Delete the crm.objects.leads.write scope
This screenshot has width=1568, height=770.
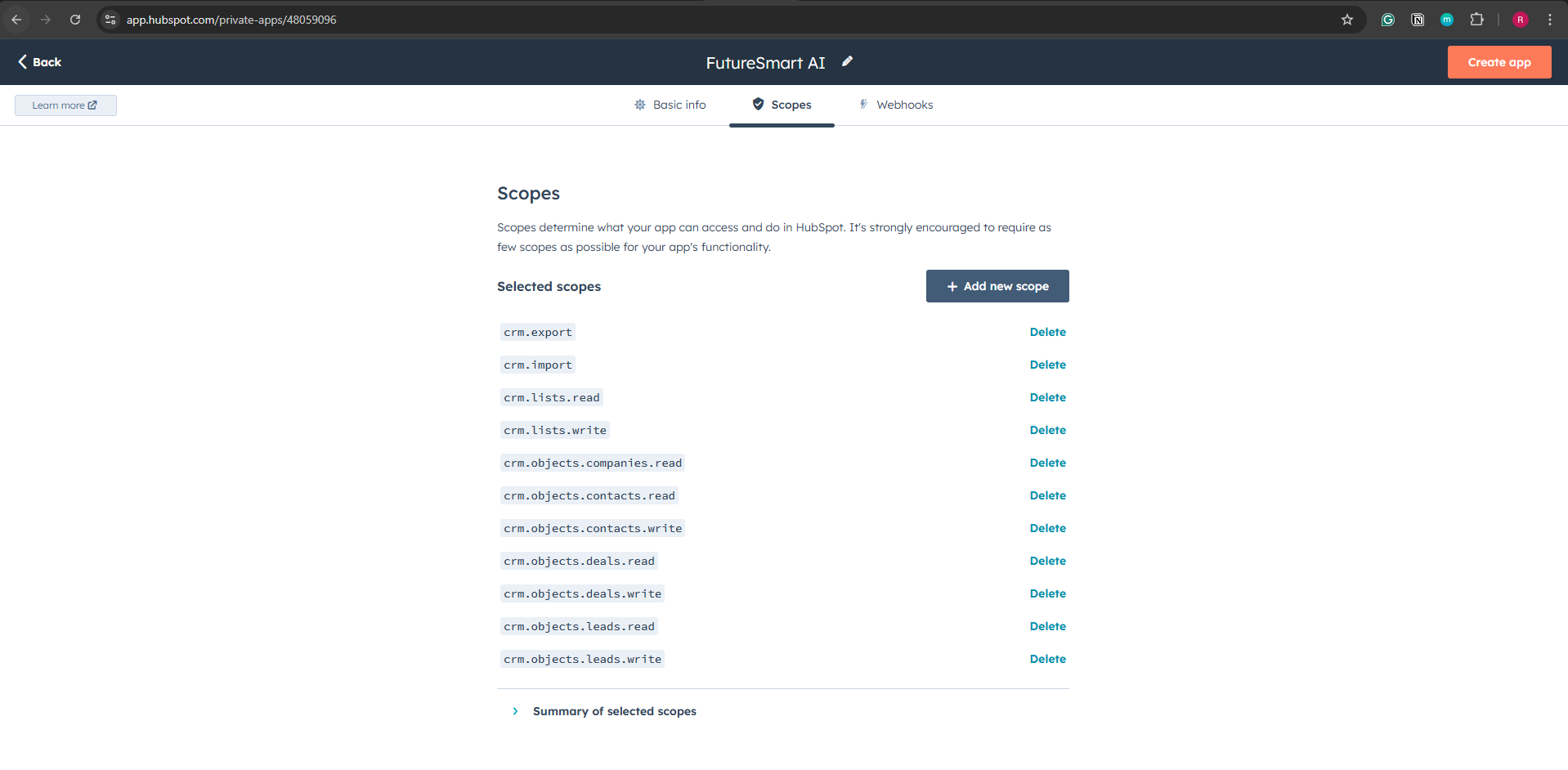(x=1048, y=659)
